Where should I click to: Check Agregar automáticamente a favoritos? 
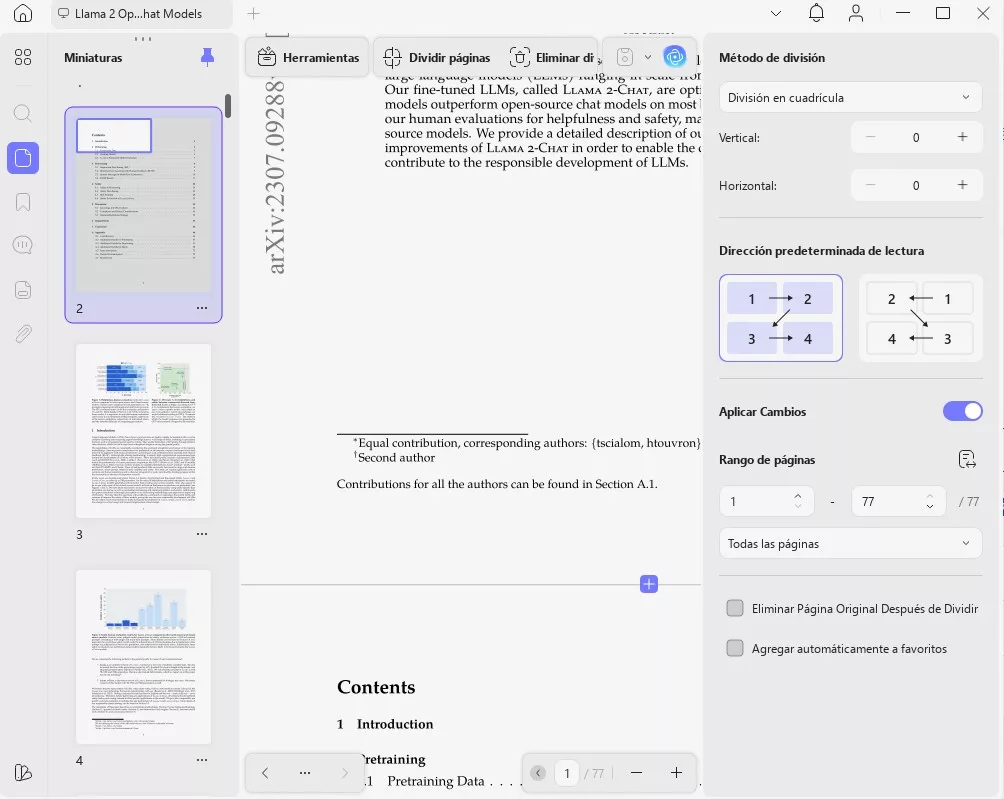[x=735, y=648]
